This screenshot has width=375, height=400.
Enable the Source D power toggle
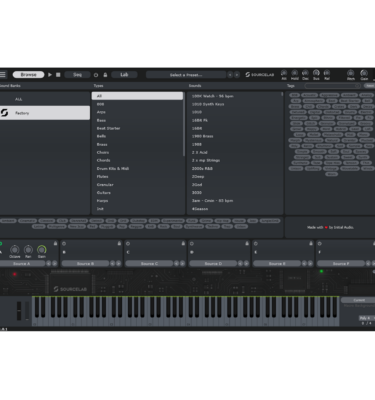coord(192,244)
